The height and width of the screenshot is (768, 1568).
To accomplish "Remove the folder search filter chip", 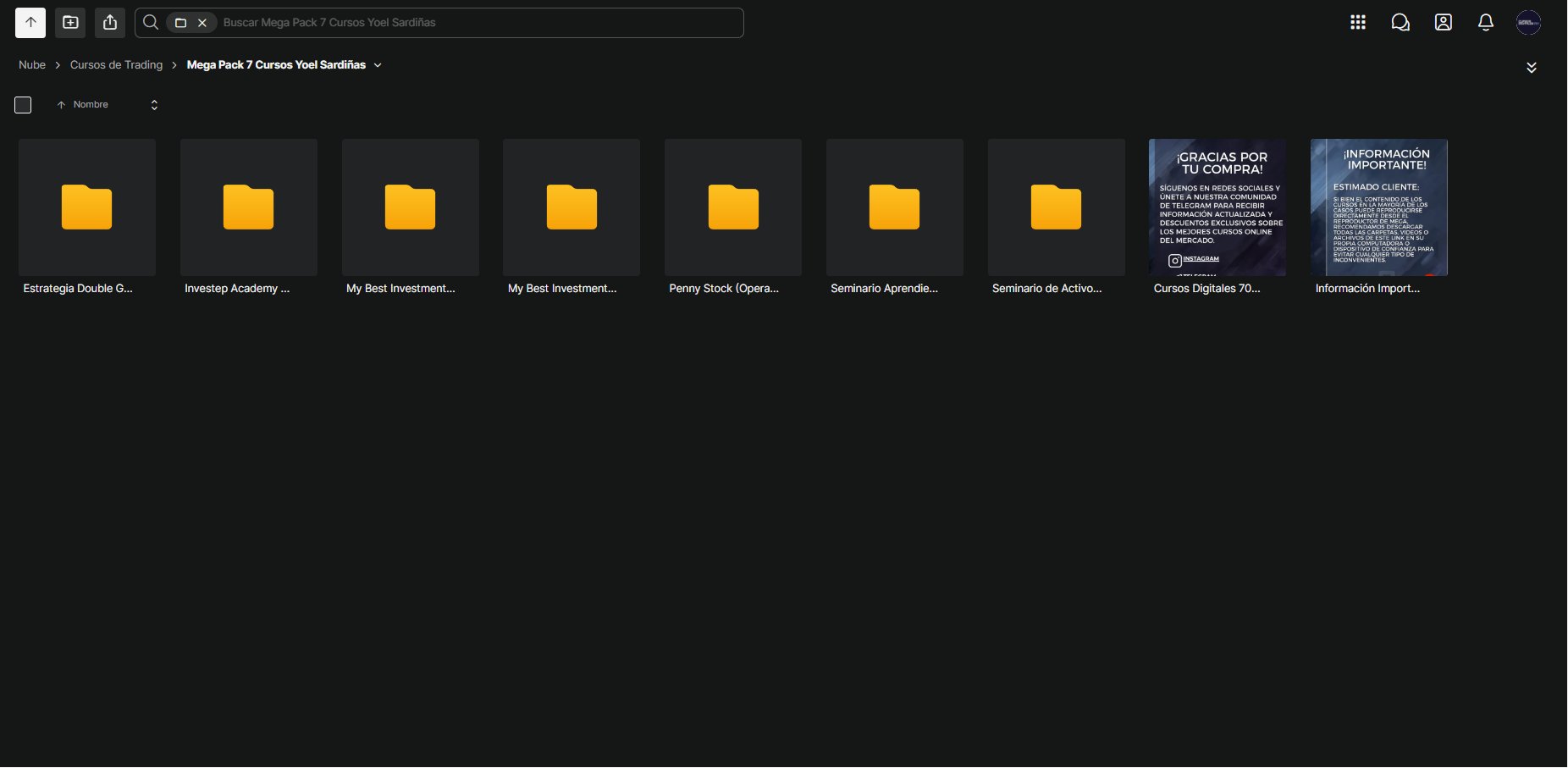I will [202, 23].
